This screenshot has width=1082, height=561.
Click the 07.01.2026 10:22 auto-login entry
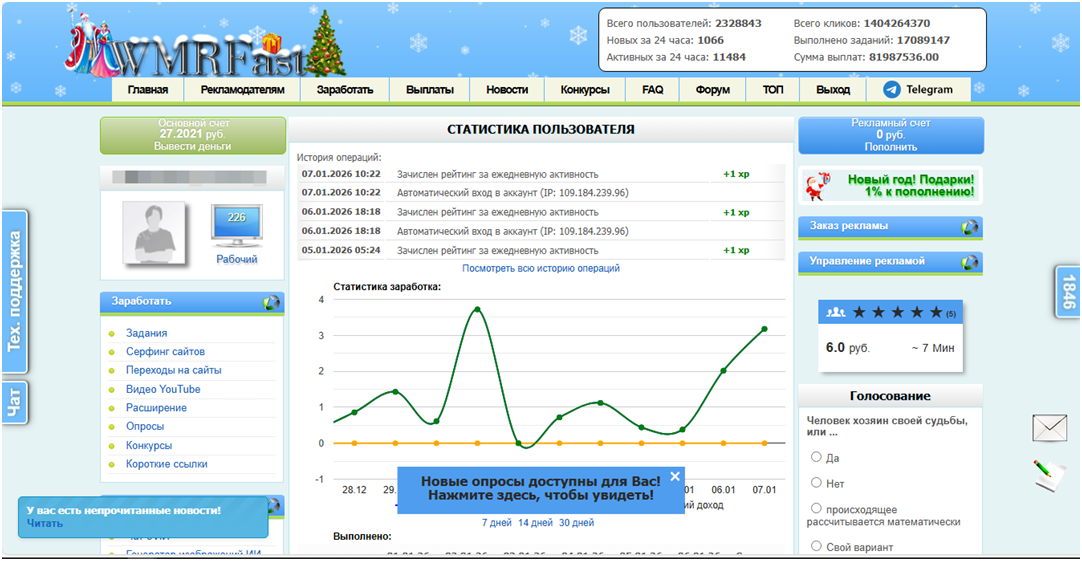(x=541, y=193)
